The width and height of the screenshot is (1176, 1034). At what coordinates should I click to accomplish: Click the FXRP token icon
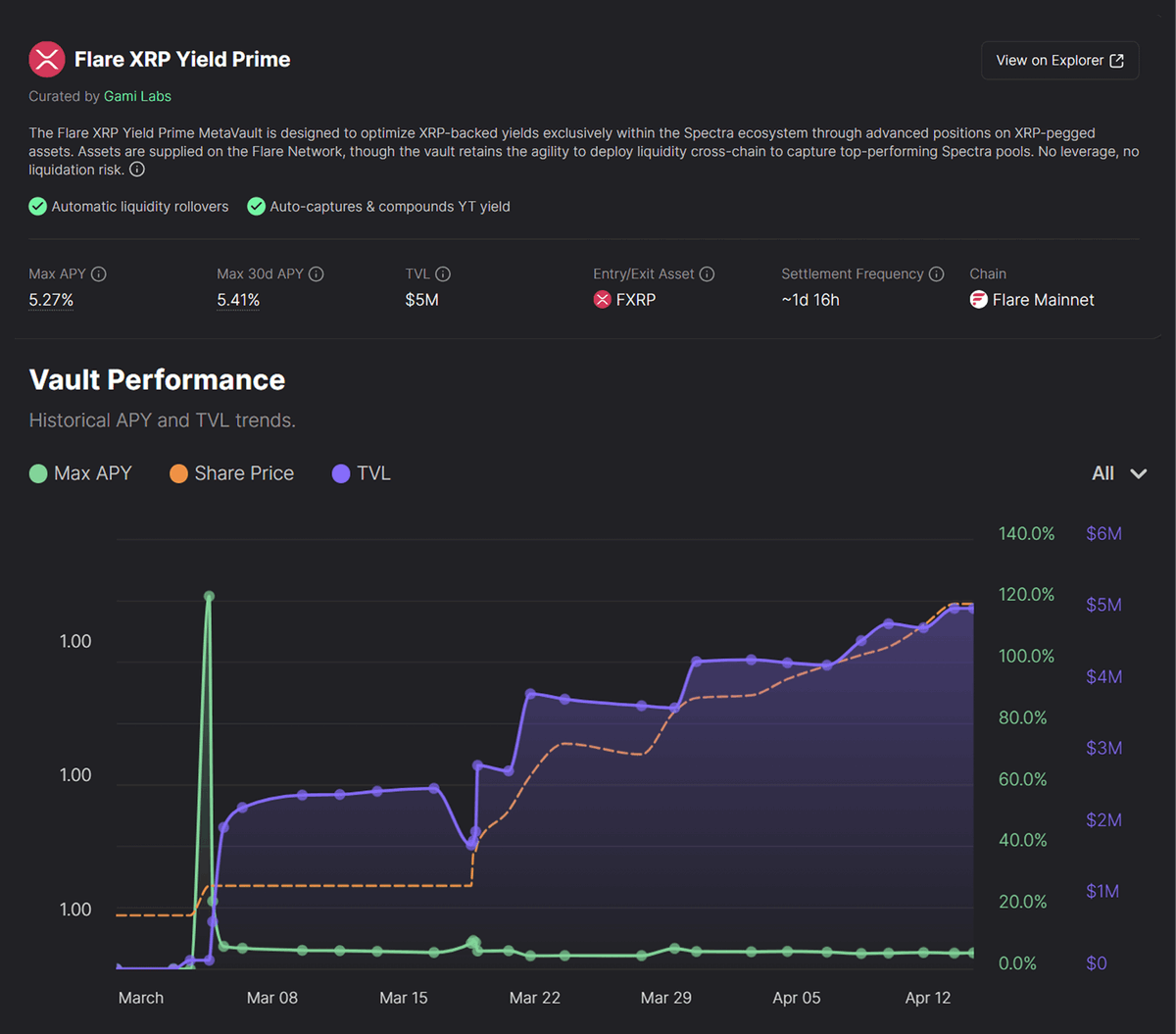point(602,300)
